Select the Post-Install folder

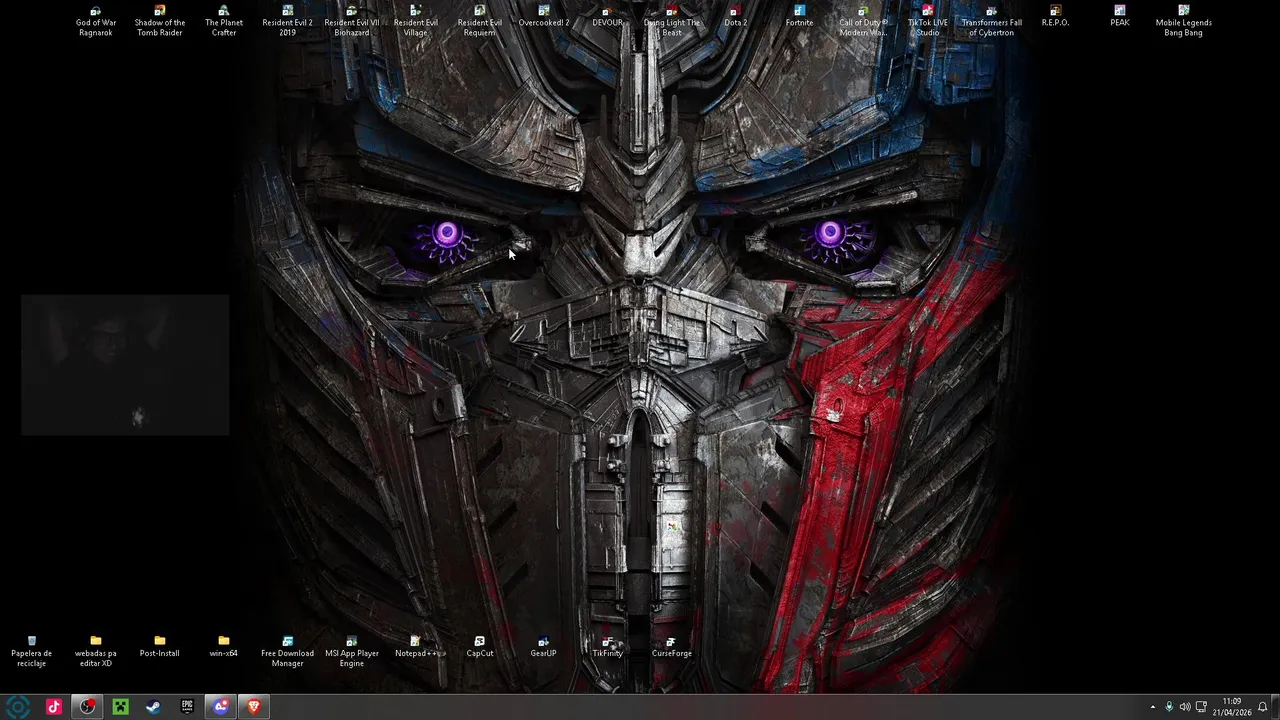click(160, 646)
